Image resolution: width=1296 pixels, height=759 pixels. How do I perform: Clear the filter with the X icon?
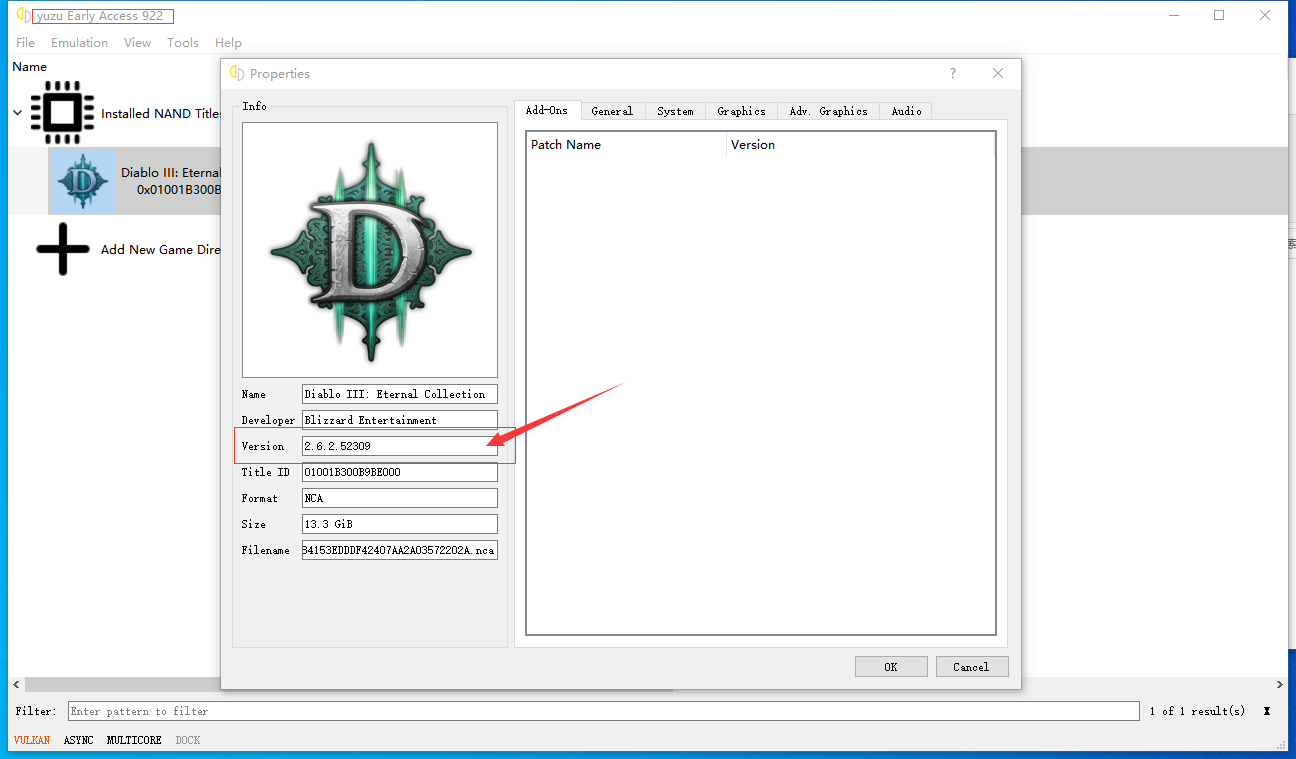pyautogui.click(x=1267, y=711)
